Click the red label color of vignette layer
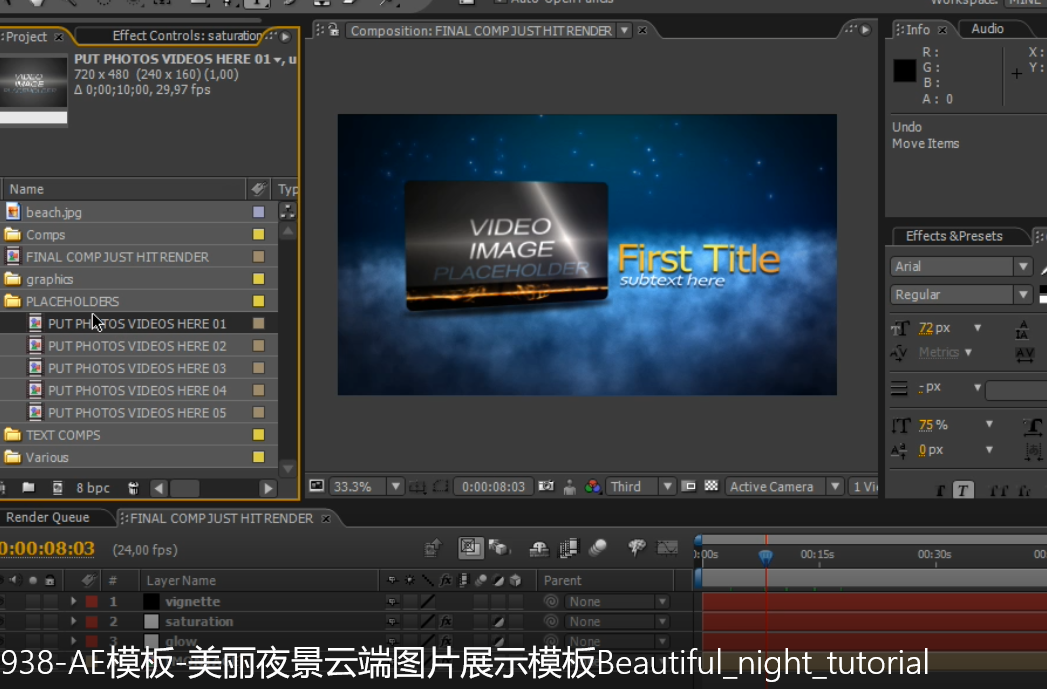Viewport: 1047px width, 689px height. [92, 602]
